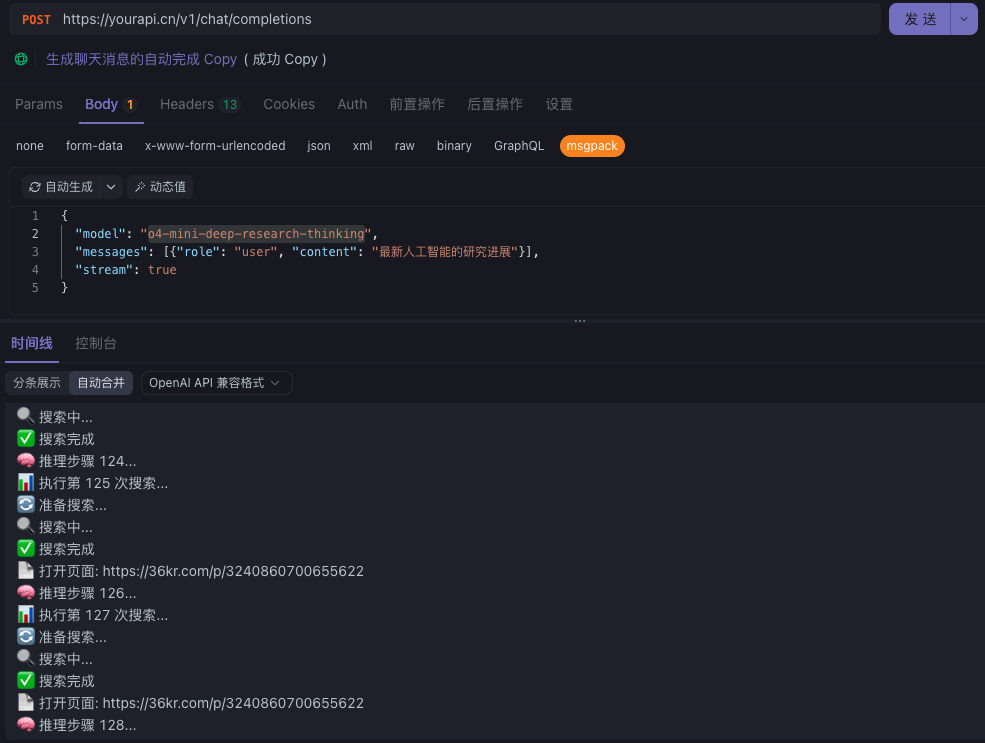Switch to the Headers tab
This screenshot has height=743, width=985.
[199, 104]
